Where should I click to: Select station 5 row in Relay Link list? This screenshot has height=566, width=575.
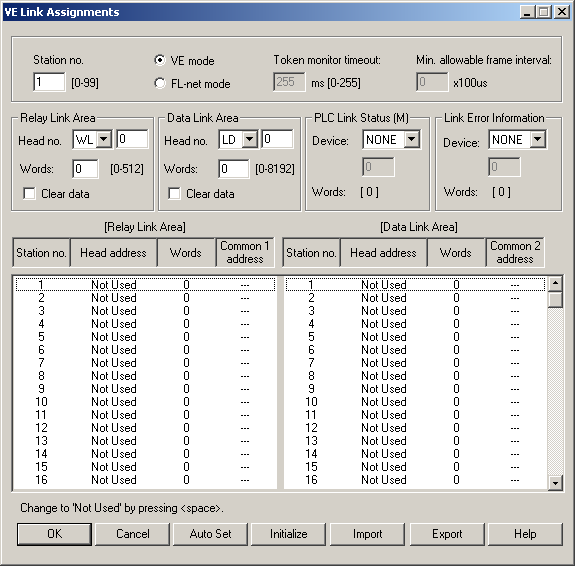point(145,337)
